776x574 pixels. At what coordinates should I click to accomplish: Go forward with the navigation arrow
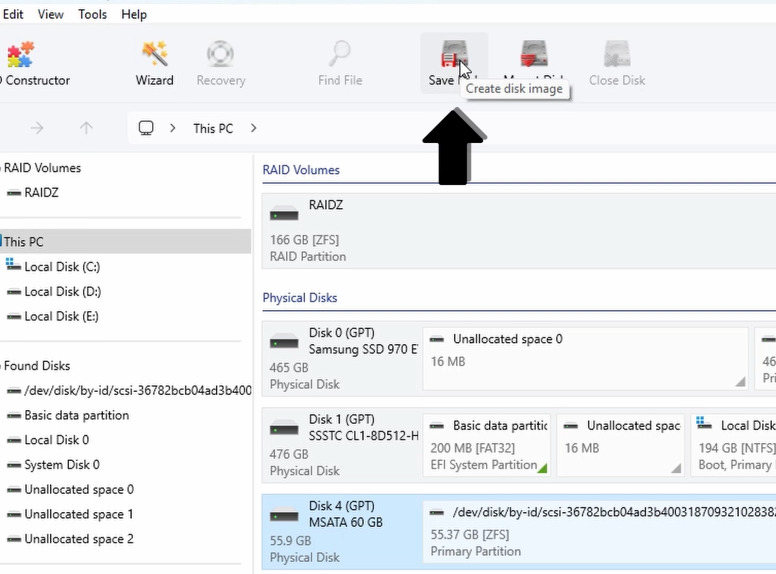37,128
